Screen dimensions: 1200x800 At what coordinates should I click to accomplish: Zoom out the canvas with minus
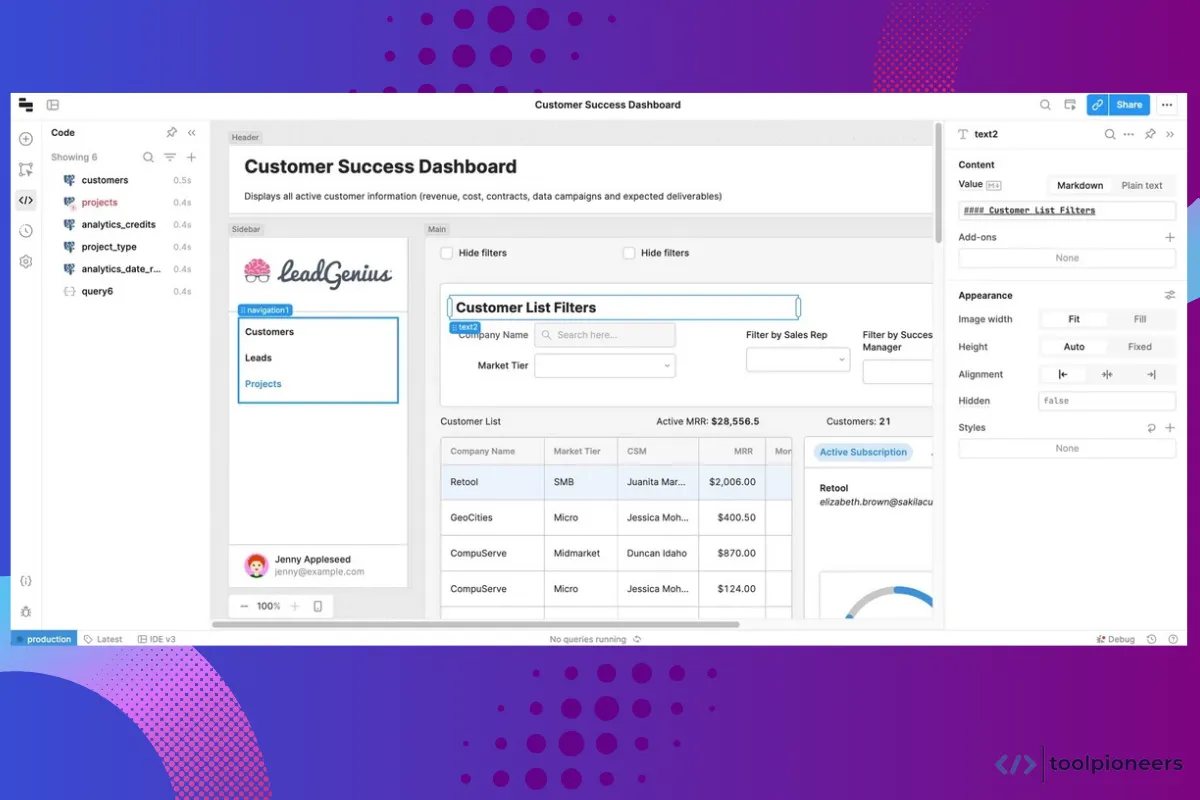tap(244, 606)
